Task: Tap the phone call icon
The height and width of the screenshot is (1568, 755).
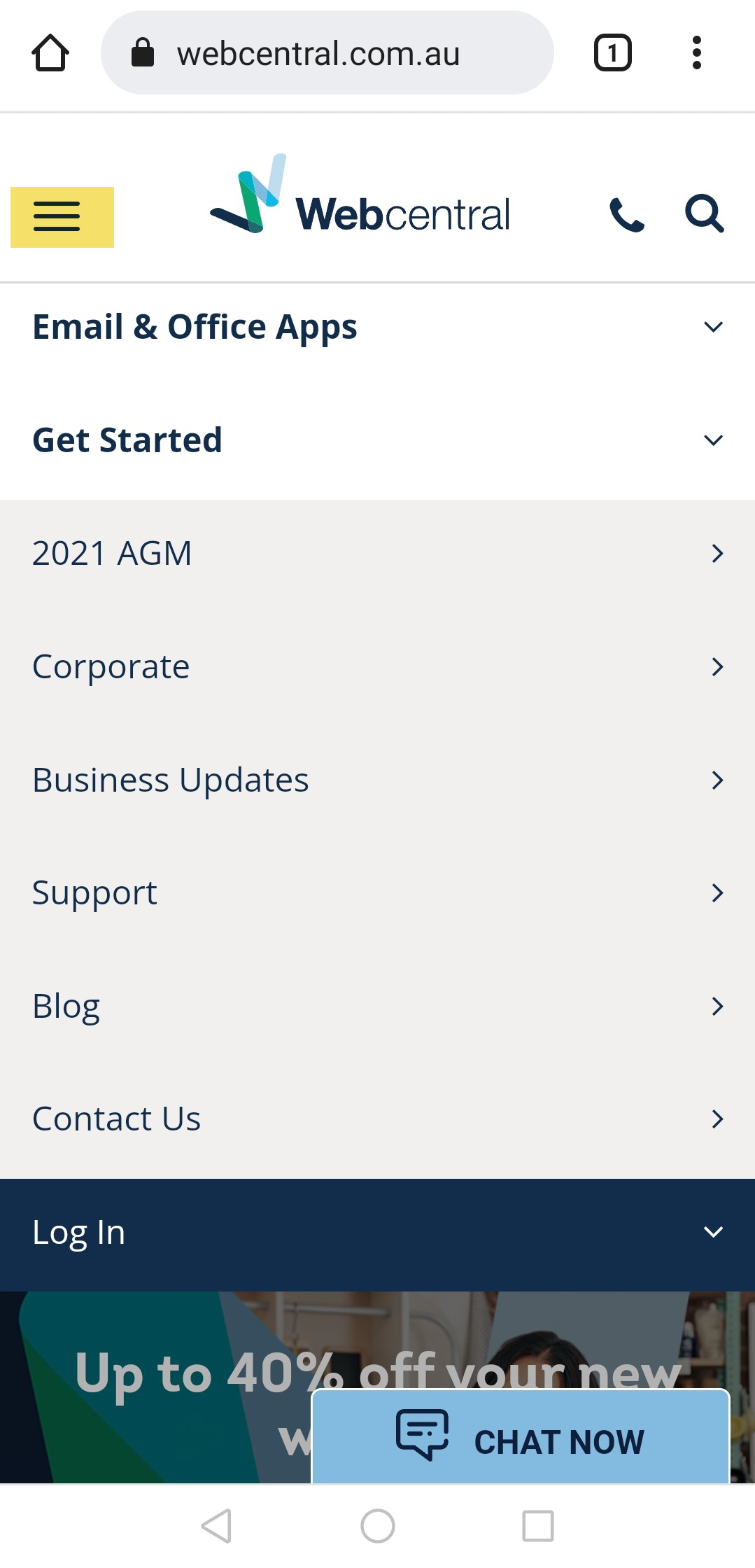Action: (x=626, y=214)
